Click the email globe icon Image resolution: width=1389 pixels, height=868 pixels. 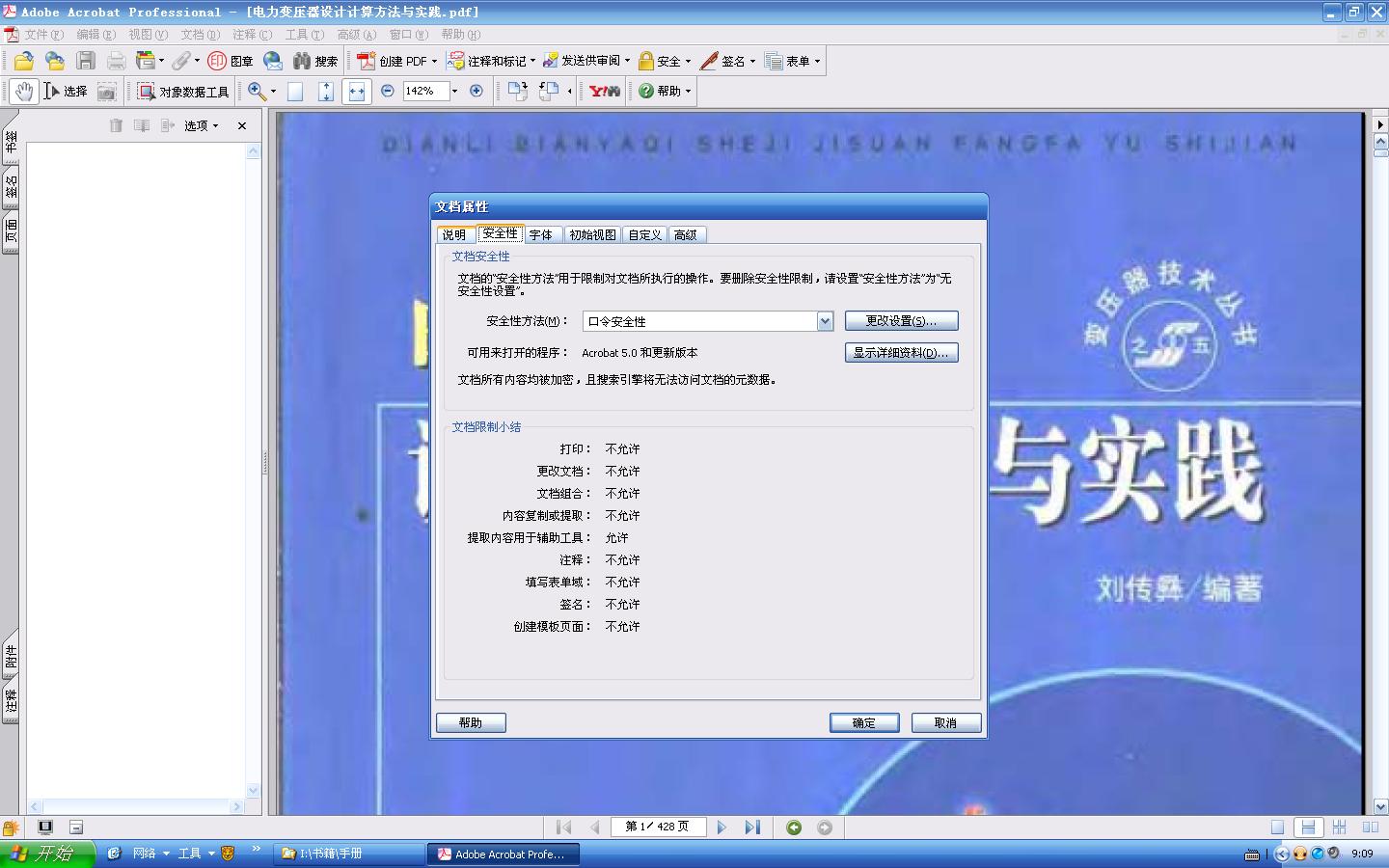[273, 61]
